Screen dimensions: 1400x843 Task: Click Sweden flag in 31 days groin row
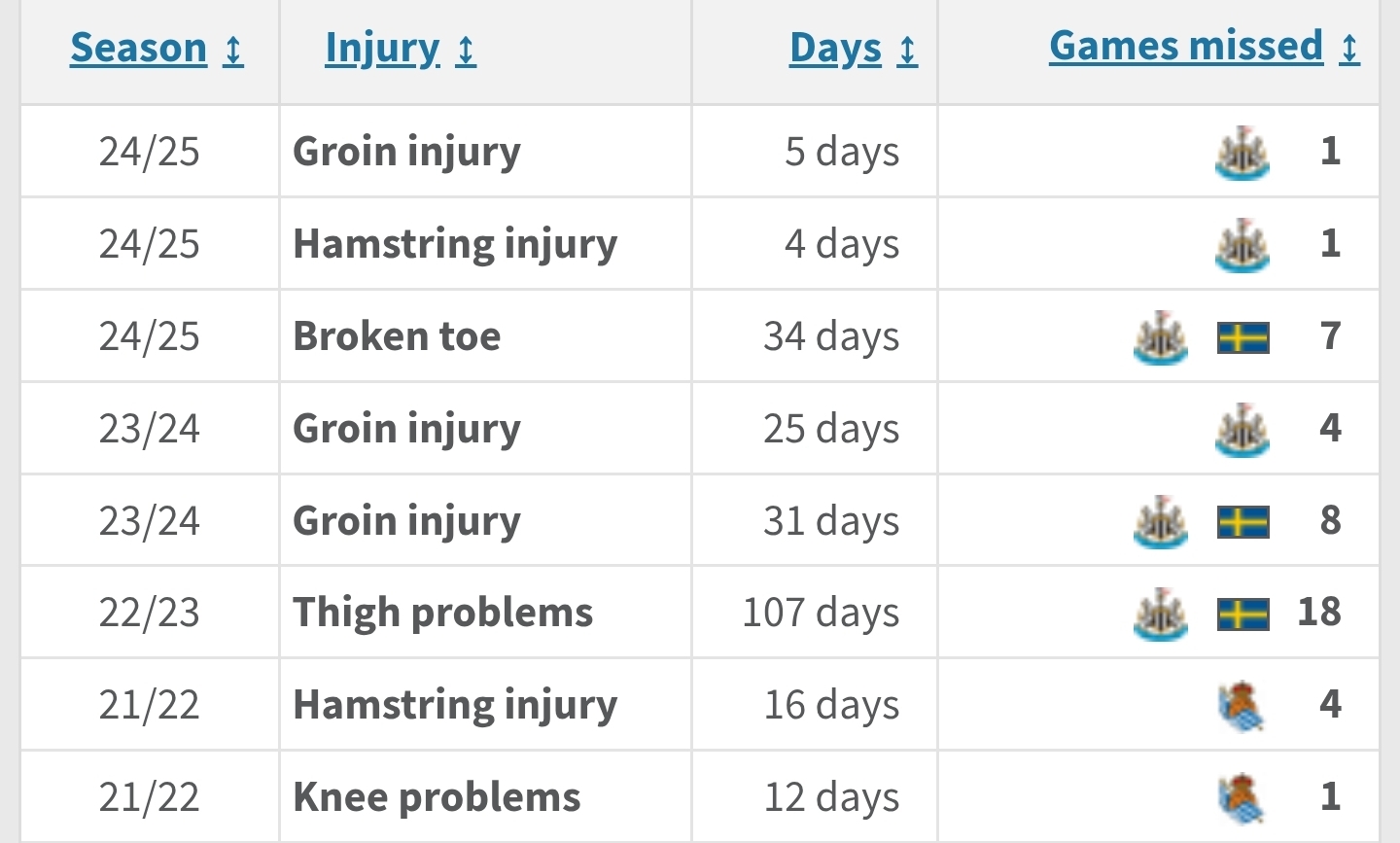point(1243,522)
